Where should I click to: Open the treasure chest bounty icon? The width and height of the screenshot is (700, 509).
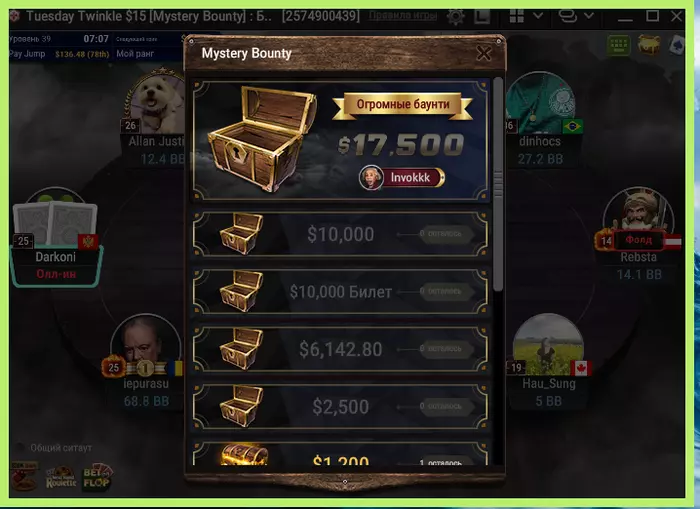click(x=649, y=45)
